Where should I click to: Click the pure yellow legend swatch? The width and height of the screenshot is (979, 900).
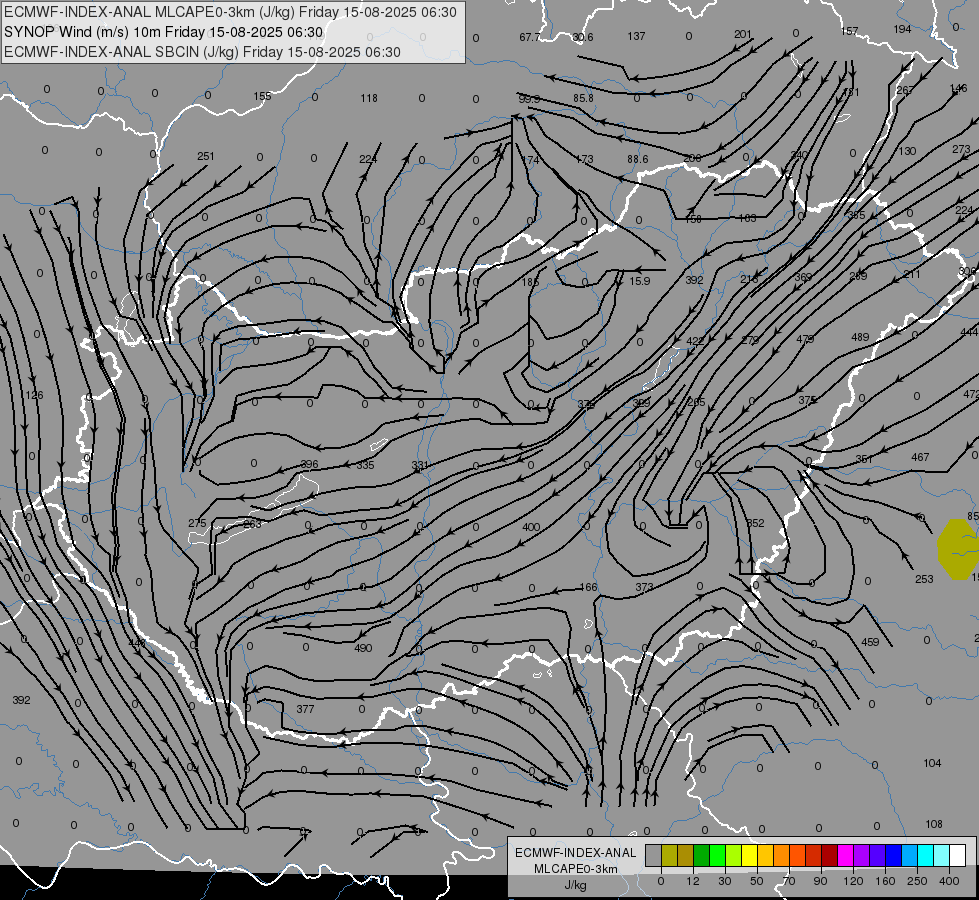tap(749, 856)
